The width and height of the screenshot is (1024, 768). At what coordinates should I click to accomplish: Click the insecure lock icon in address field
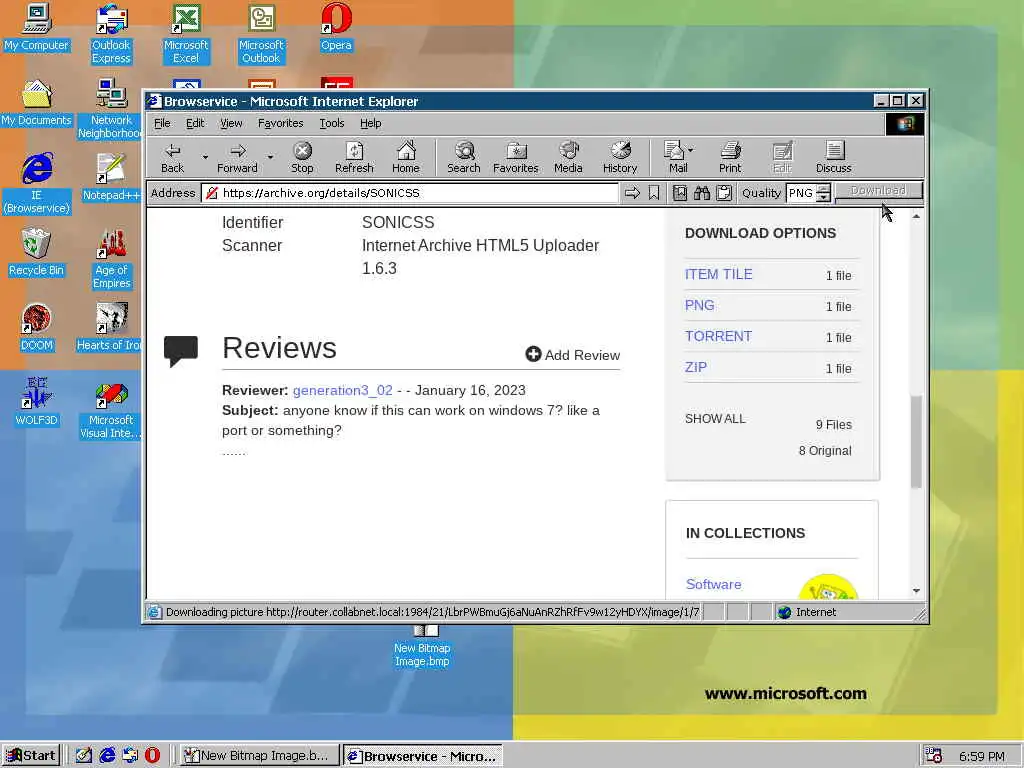(212, 193)
